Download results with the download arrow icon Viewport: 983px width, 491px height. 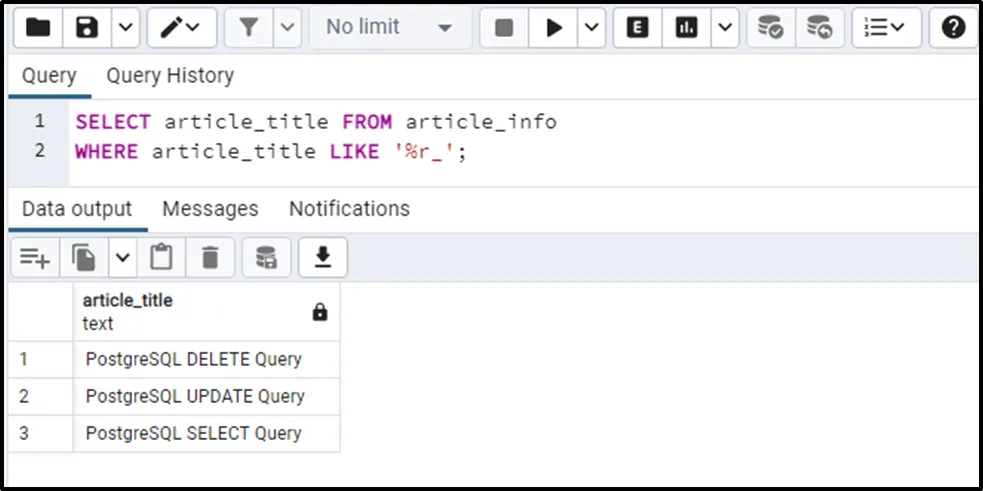point(322,258)
